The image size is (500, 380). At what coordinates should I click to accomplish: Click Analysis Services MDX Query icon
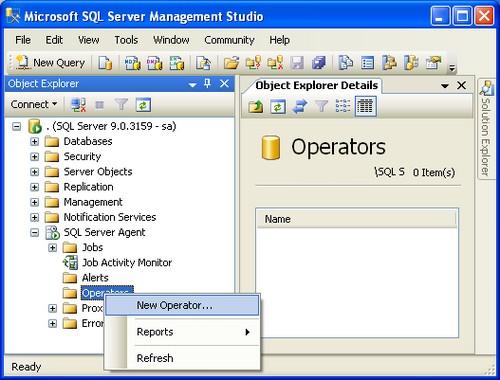[x=132, y=63]
